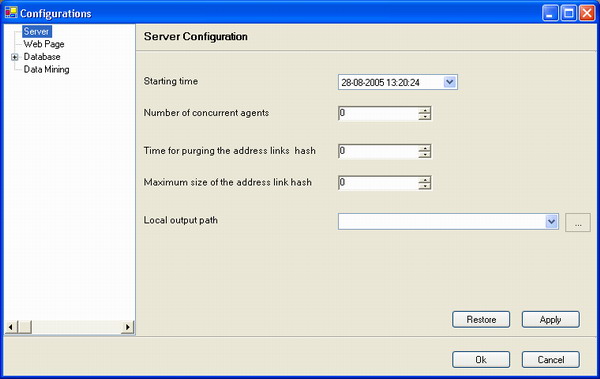Click the Configurations title bar app icon
Screen dimensions: 600x379
click(x=11, y=13)
